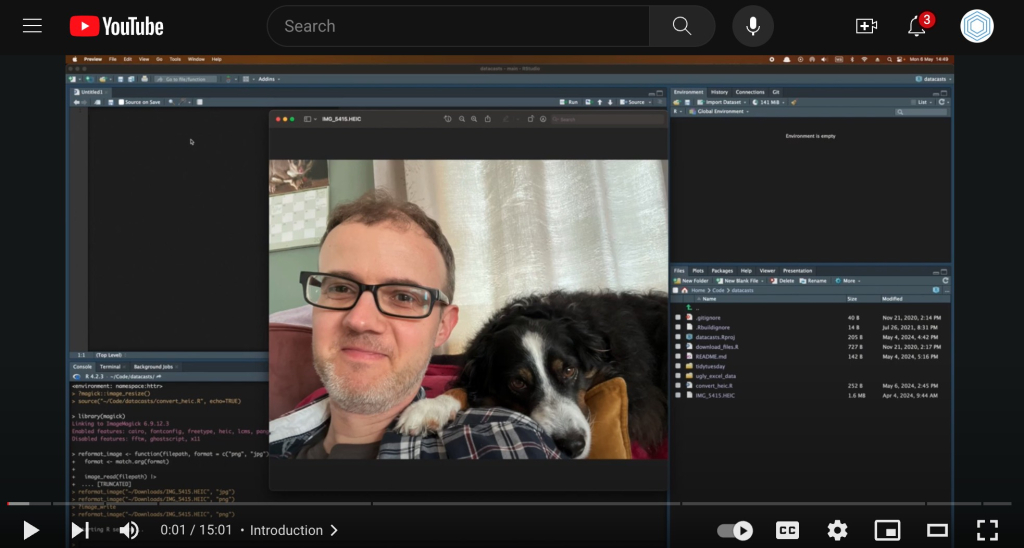Toggle the autoplay switch
This screenshot has height=548, width=1024.
(x=735, y=530)
